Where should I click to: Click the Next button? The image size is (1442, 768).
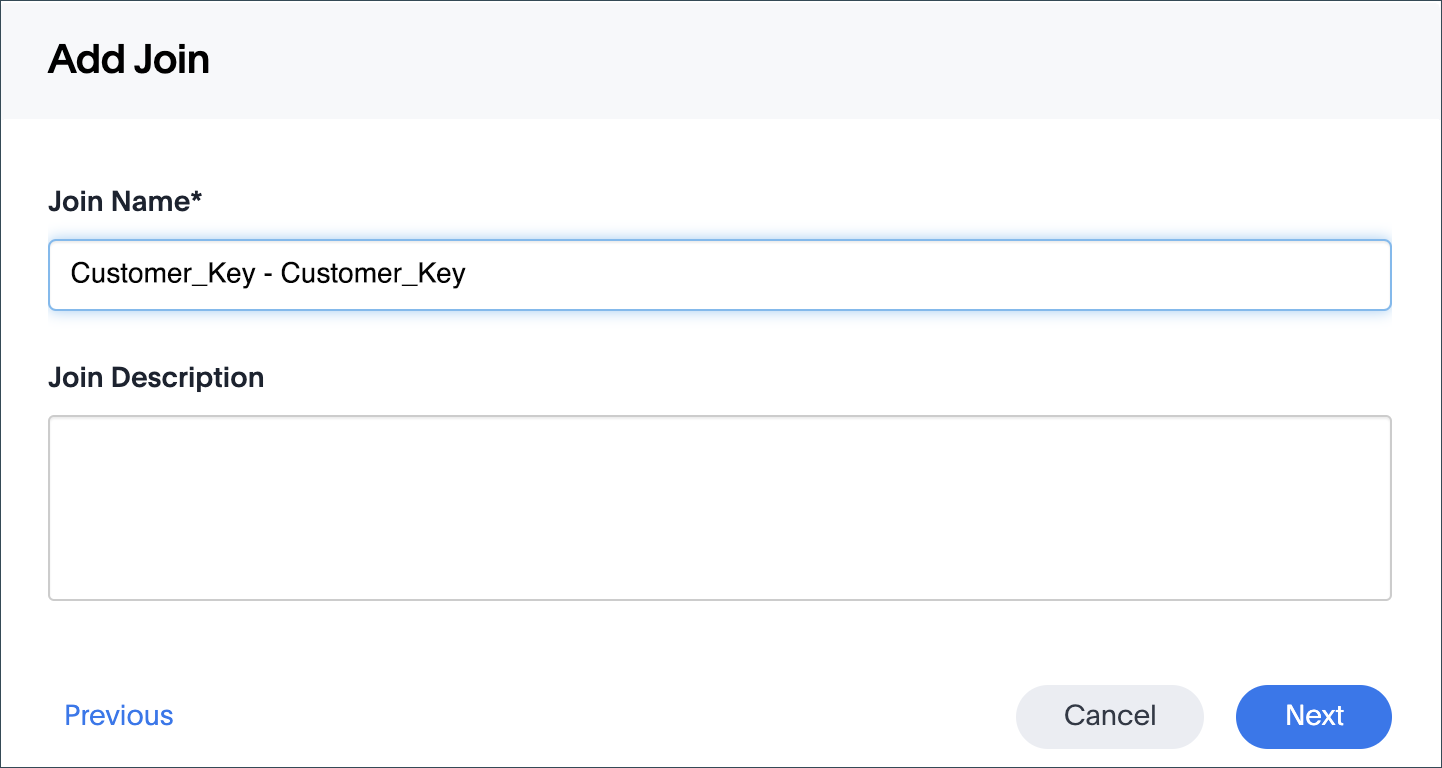coord(1313,716)
